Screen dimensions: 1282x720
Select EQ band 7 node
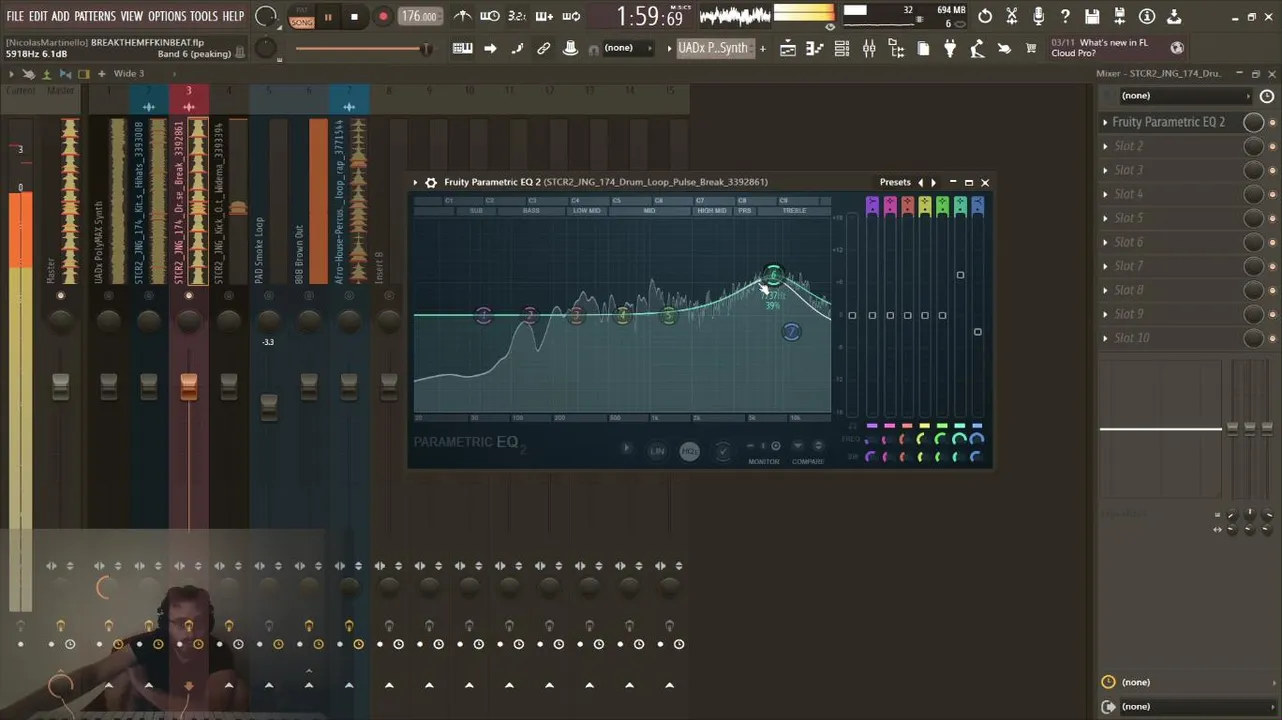[791, 331]
